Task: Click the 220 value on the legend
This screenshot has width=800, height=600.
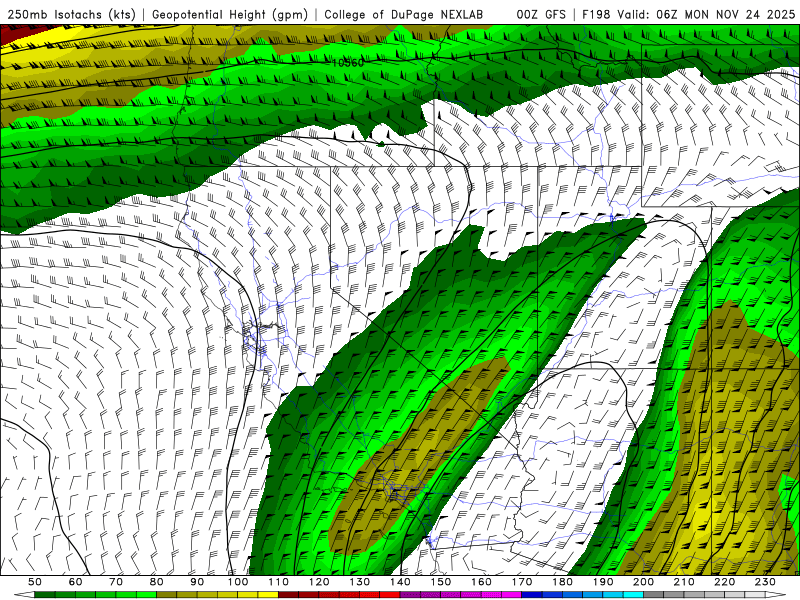Action: (x=725, y=582)
